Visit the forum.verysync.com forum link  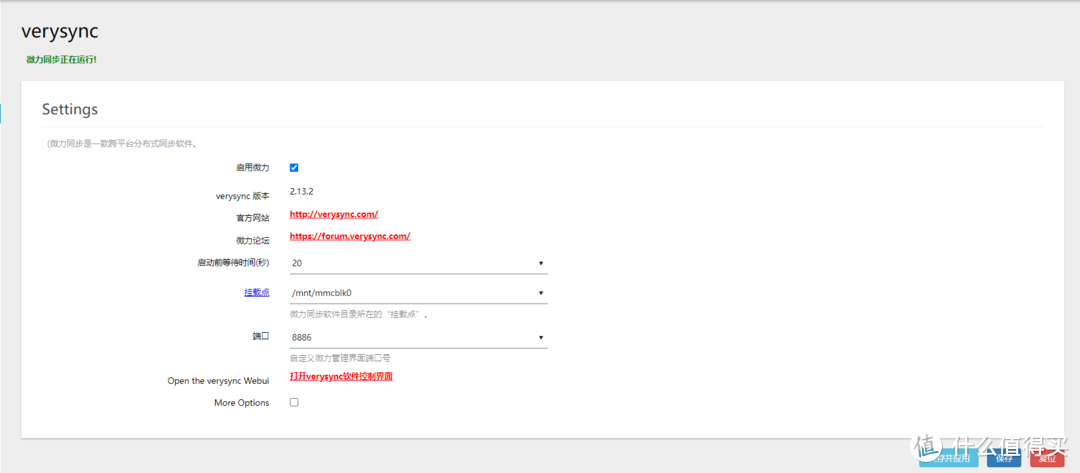tap(350, 236)
